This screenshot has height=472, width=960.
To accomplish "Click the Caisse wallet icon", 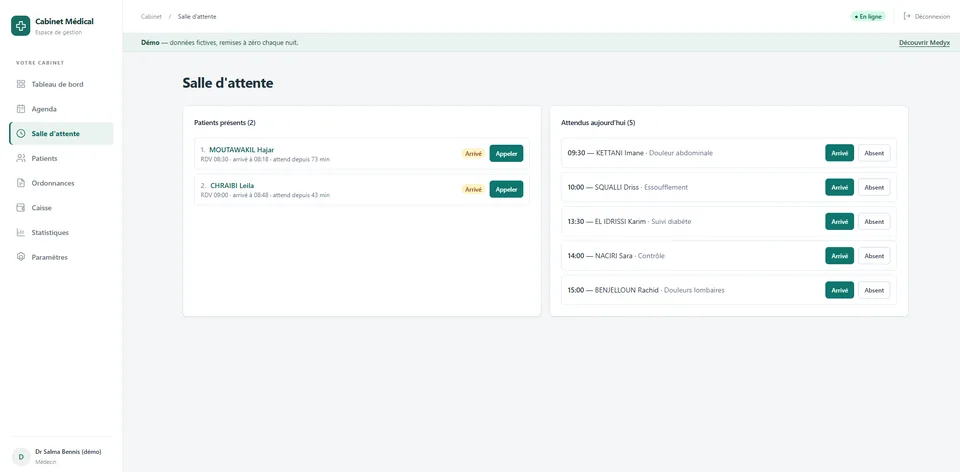I will (x=20, y=208).
